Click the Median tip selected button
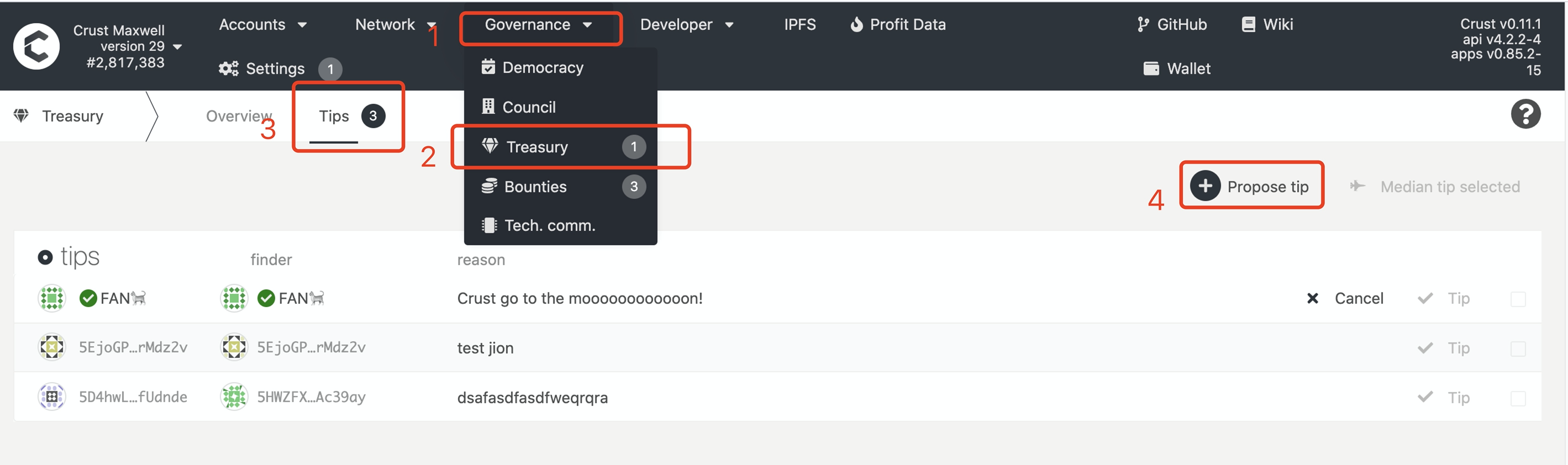Image resolution: width=1568 pixels, height=465 pixels. [1435, 186]
